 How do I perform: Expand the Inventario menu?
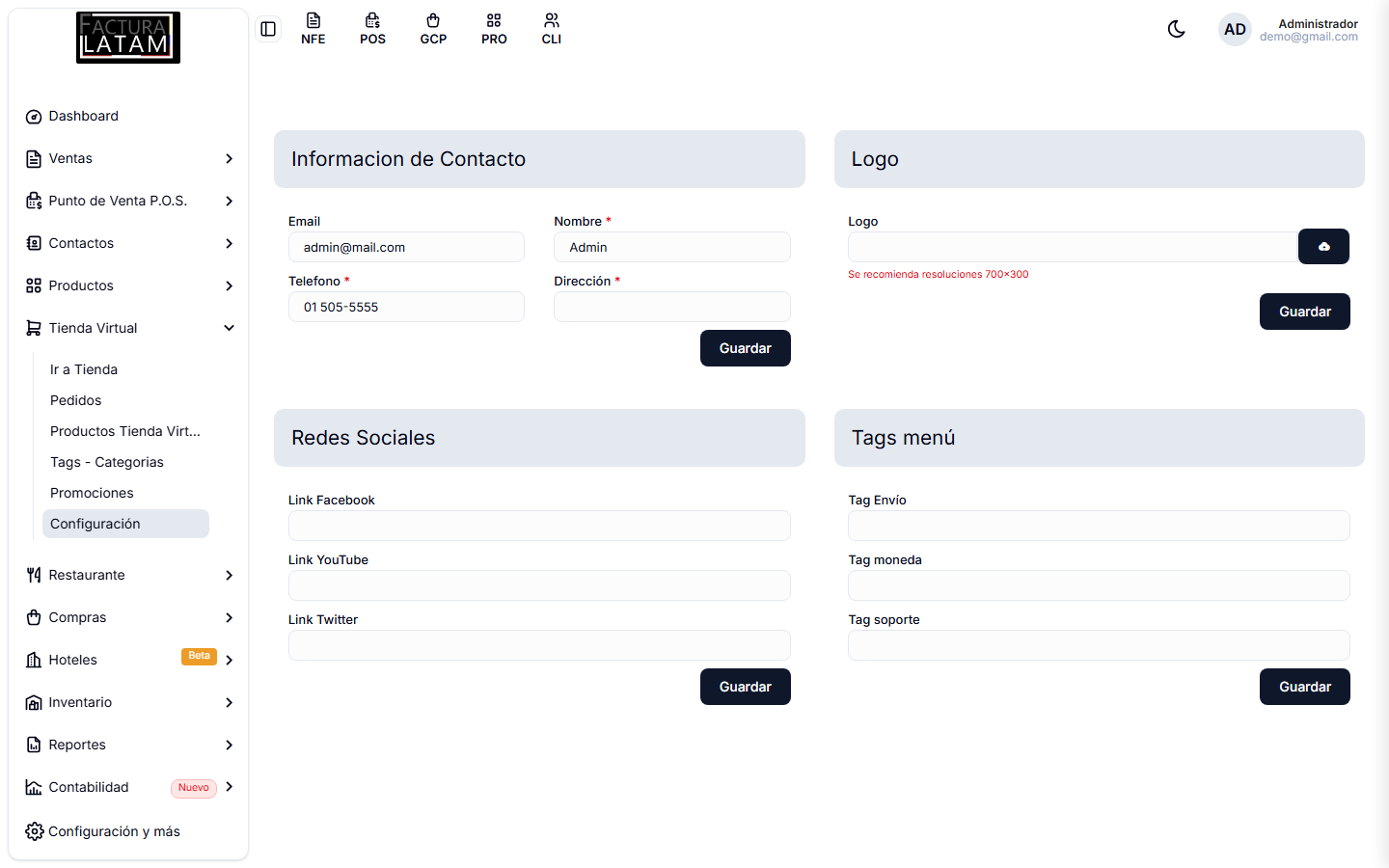pos(128,702)
